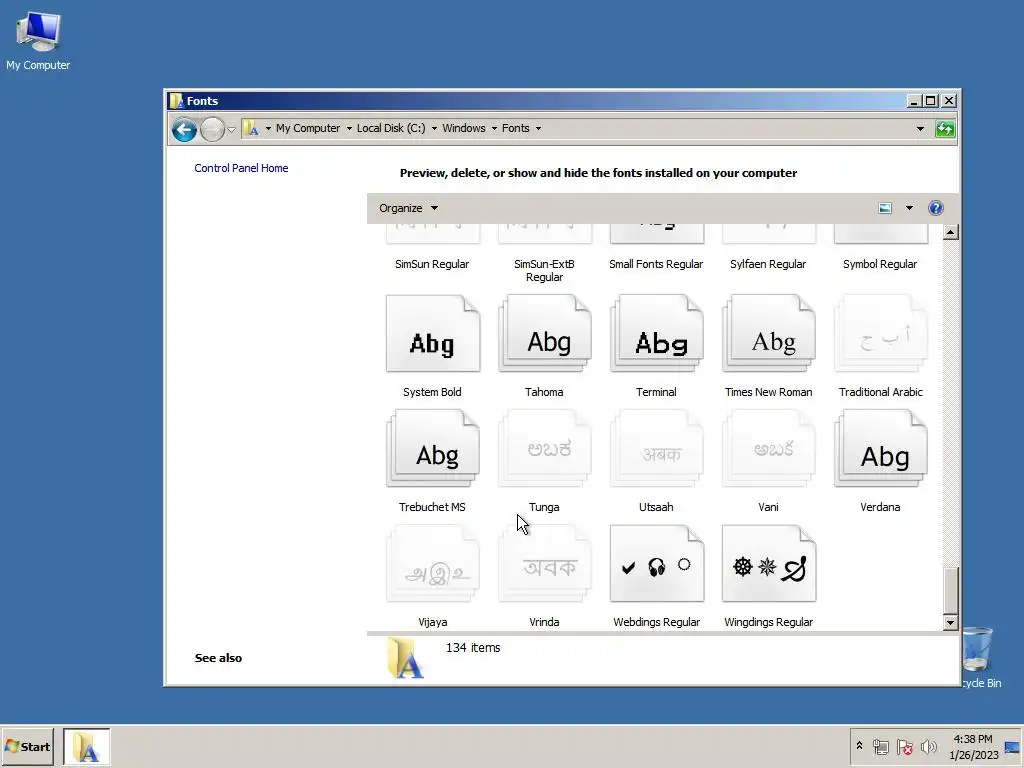Click the Fonts breadcrumb segment
1024x768 pixels.
point(516,128)
